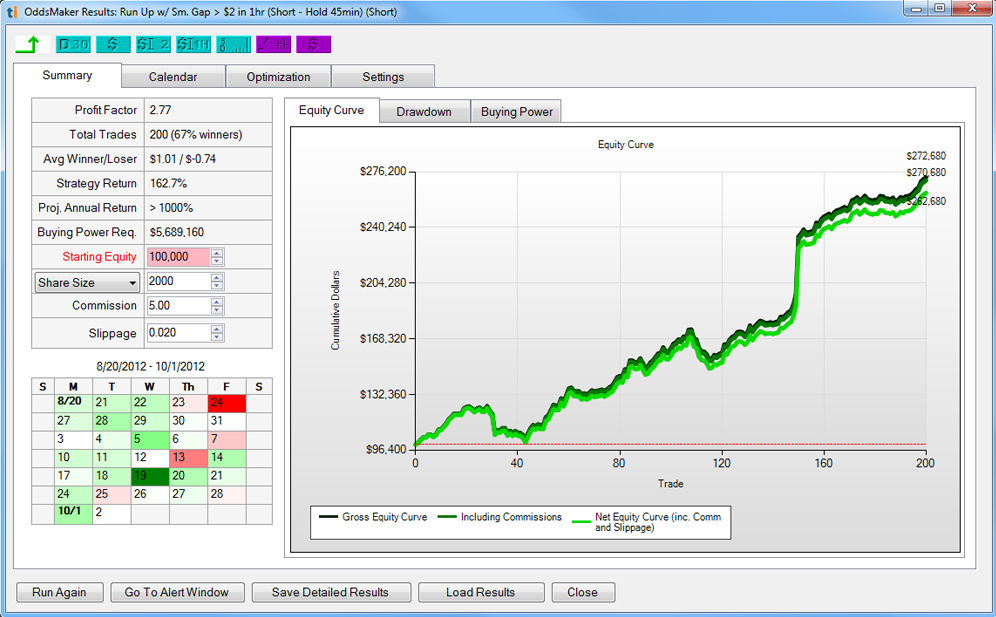
Task: Decrease Commission value with down arrow
Action: coord(217,310)
